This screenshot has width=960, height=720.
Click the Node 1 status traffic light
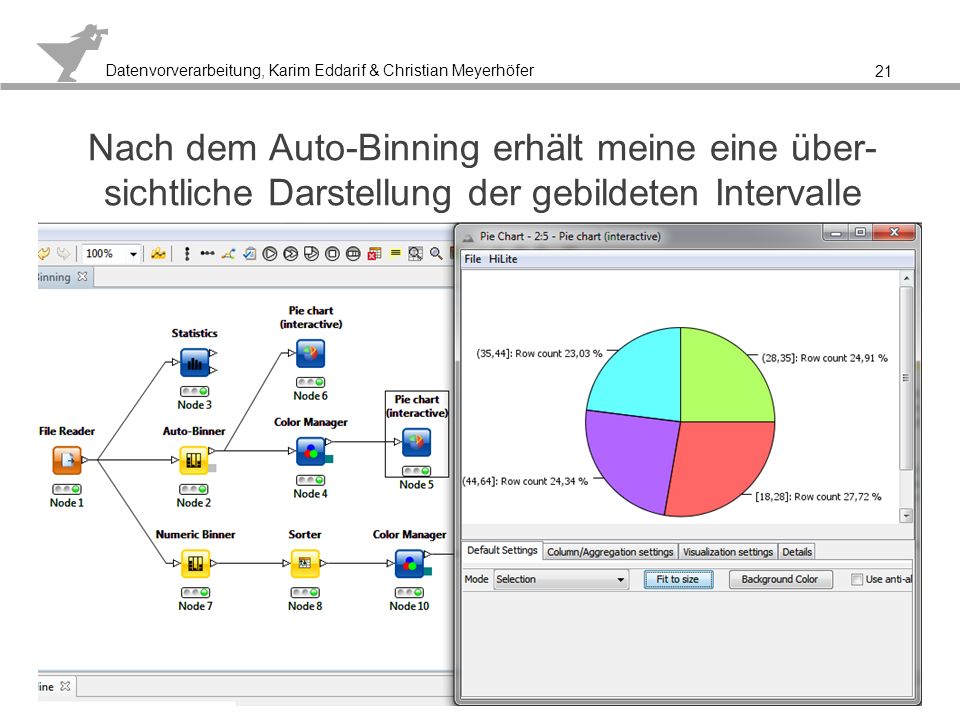pos(67,489)
